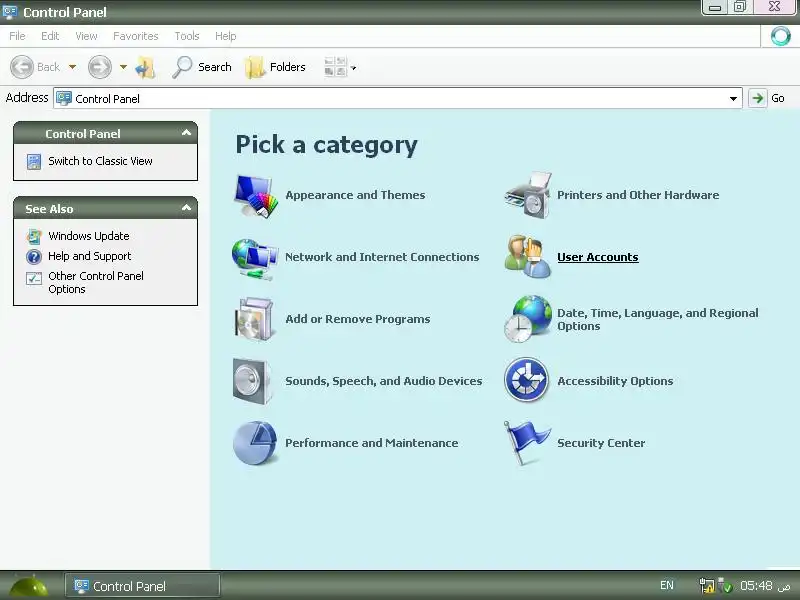Toggle the Folders pane toolbar button
The height and width of the screenshot is (600, 800).
click(x=275, y=67)
